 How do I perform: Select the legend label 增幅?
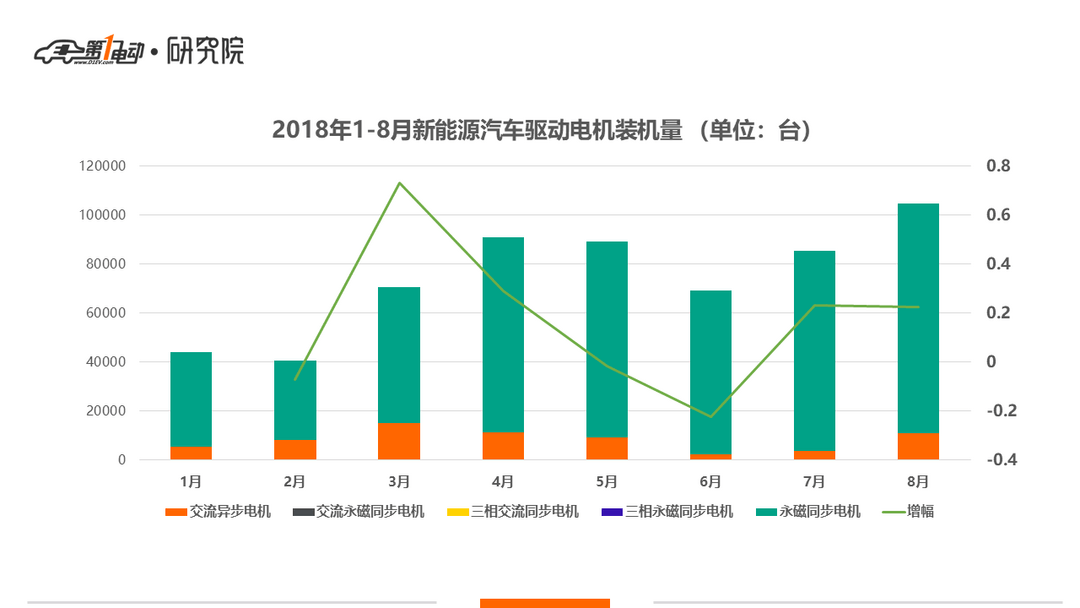920,512
